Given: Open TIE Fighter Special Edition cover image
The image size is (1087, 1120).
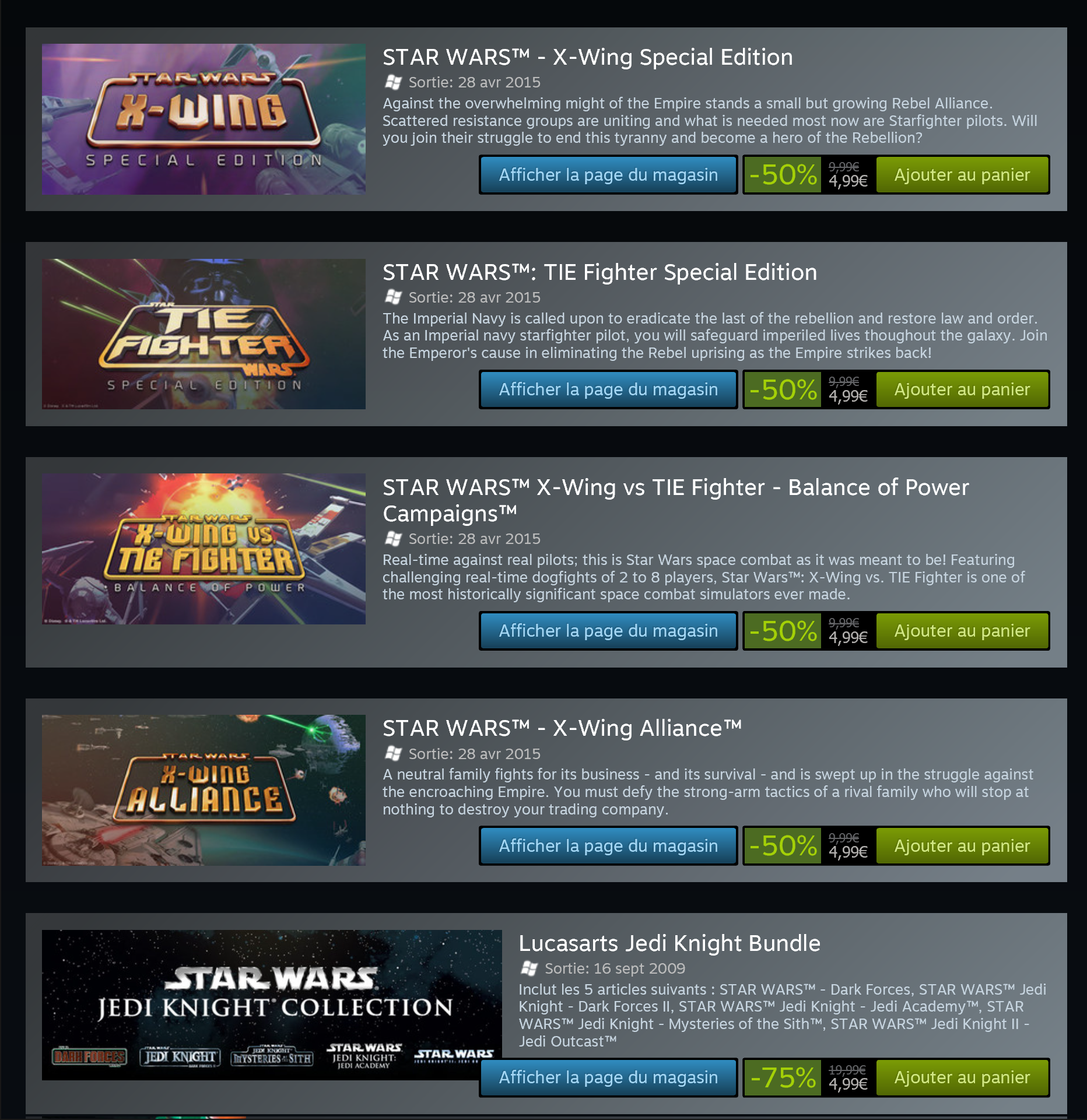Looking at the screenshot, I should (204, 334).
